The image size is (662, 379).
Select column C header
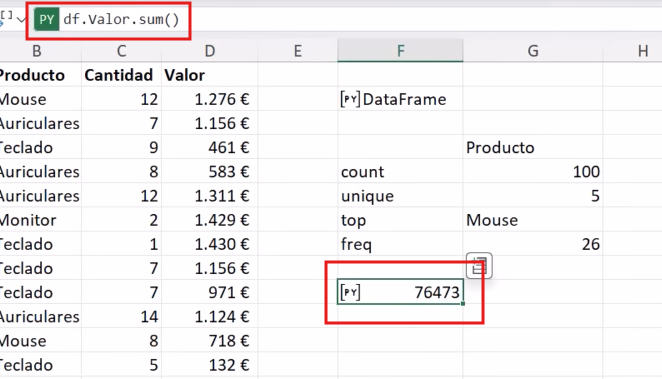click(x=122, y=51)
